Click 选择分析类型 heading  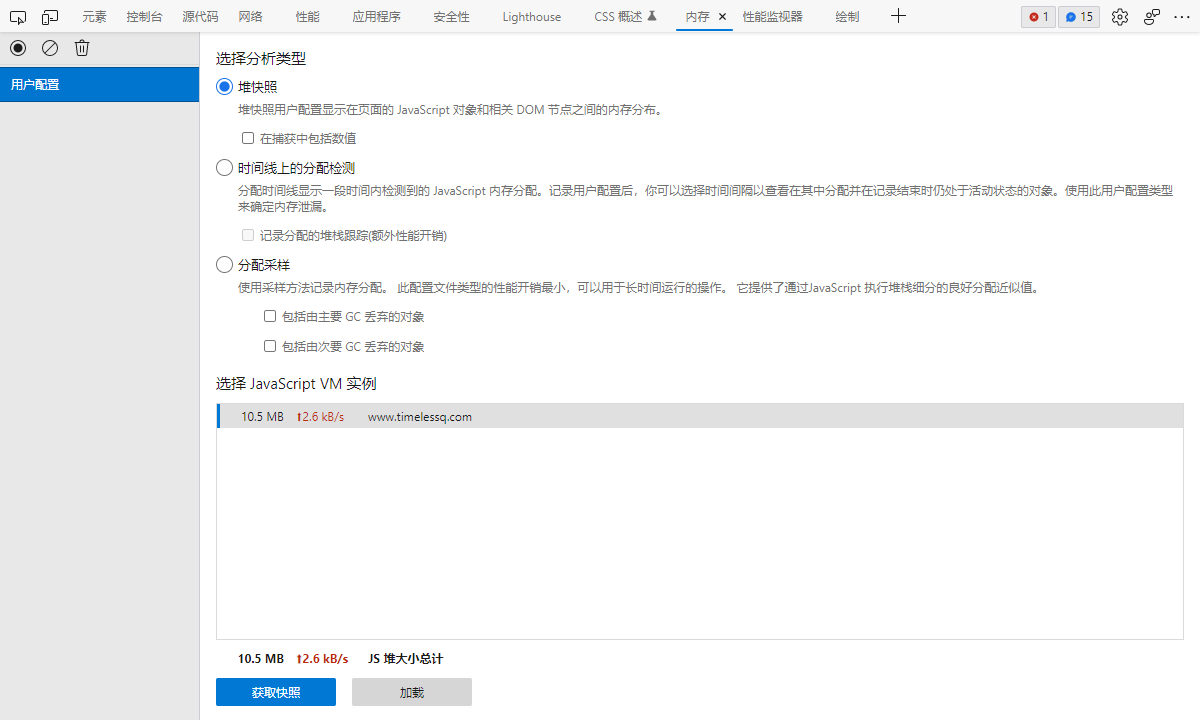point(261,59)
